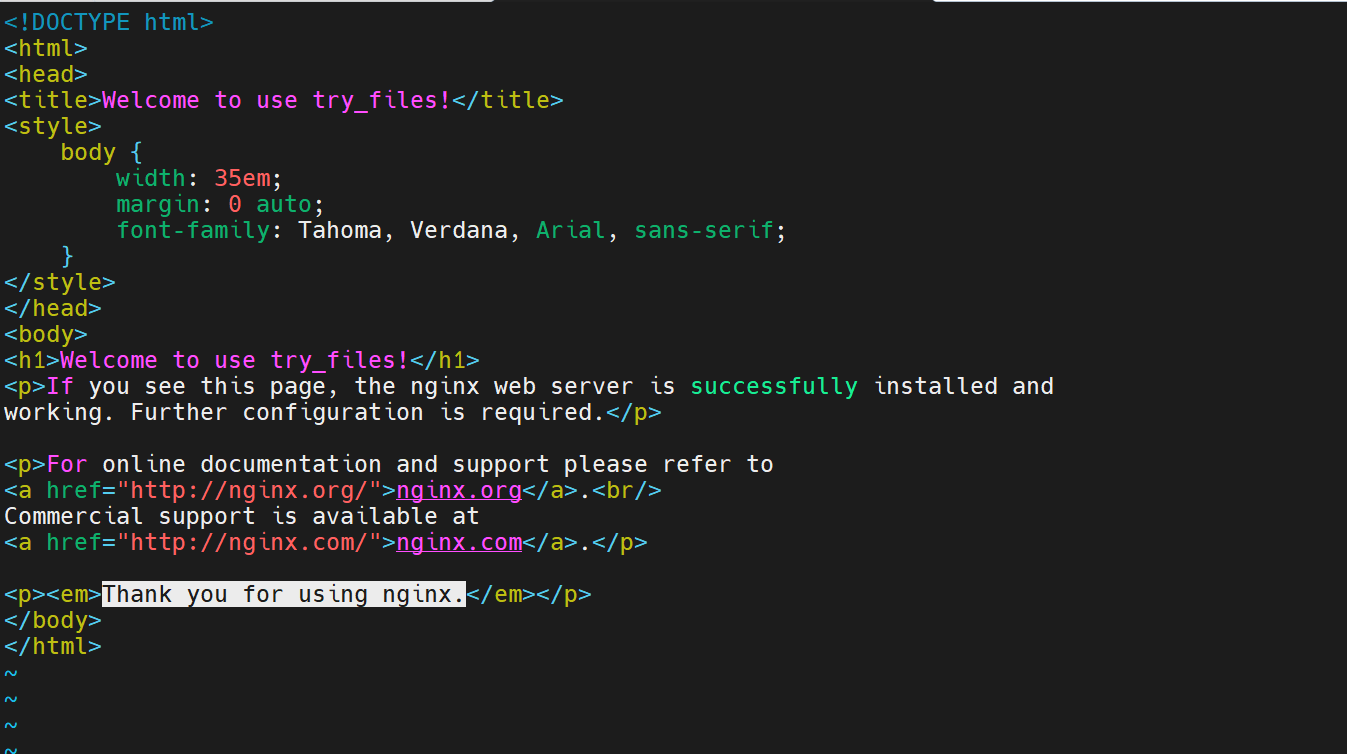This screenshot has height=754, width=1347.
Task: Click the h1 heading welcome text
Action: 234,360
